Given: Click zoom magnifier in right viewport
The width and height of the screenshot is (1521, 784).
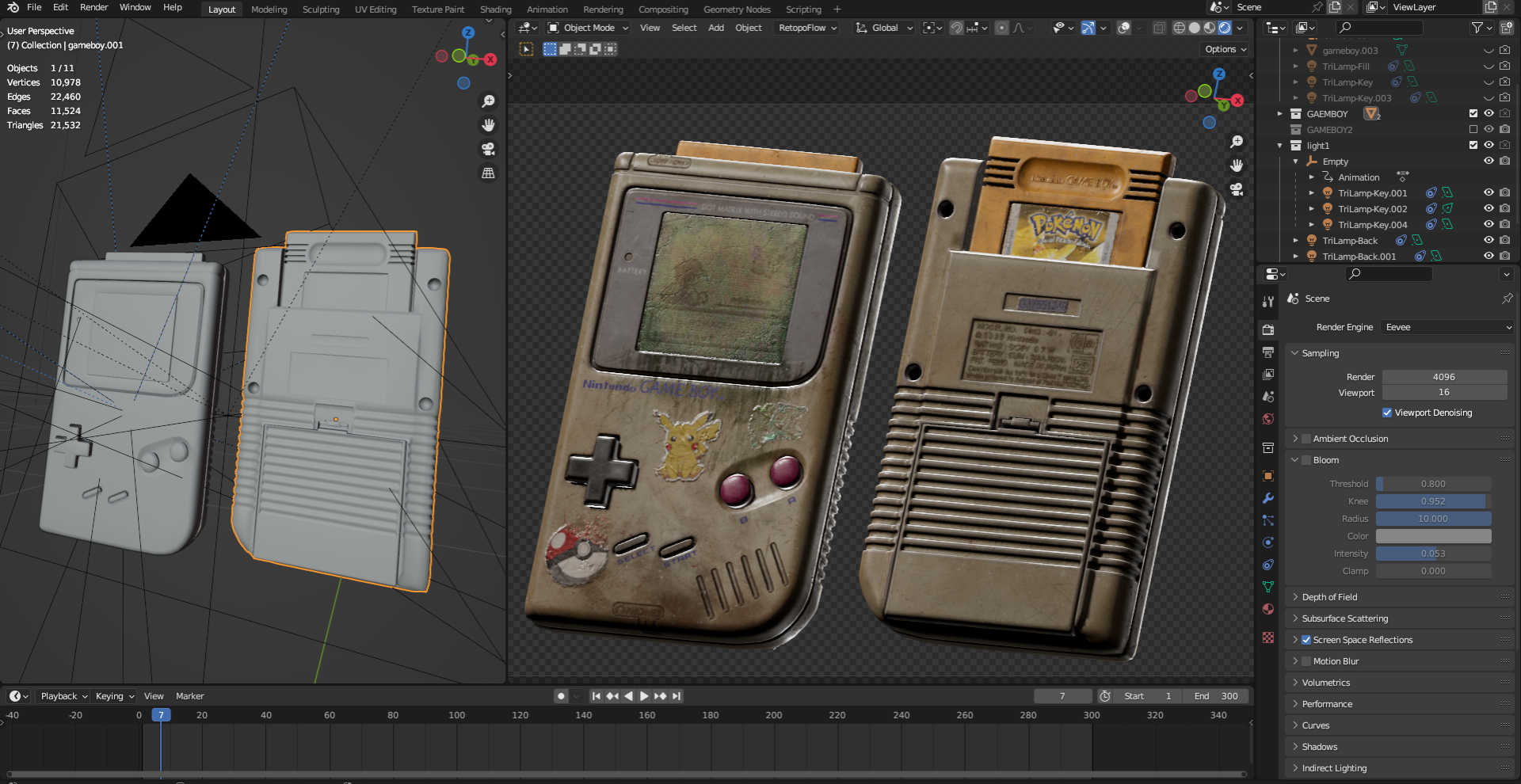Looking at the screenshot, I should pos(1237,142).
